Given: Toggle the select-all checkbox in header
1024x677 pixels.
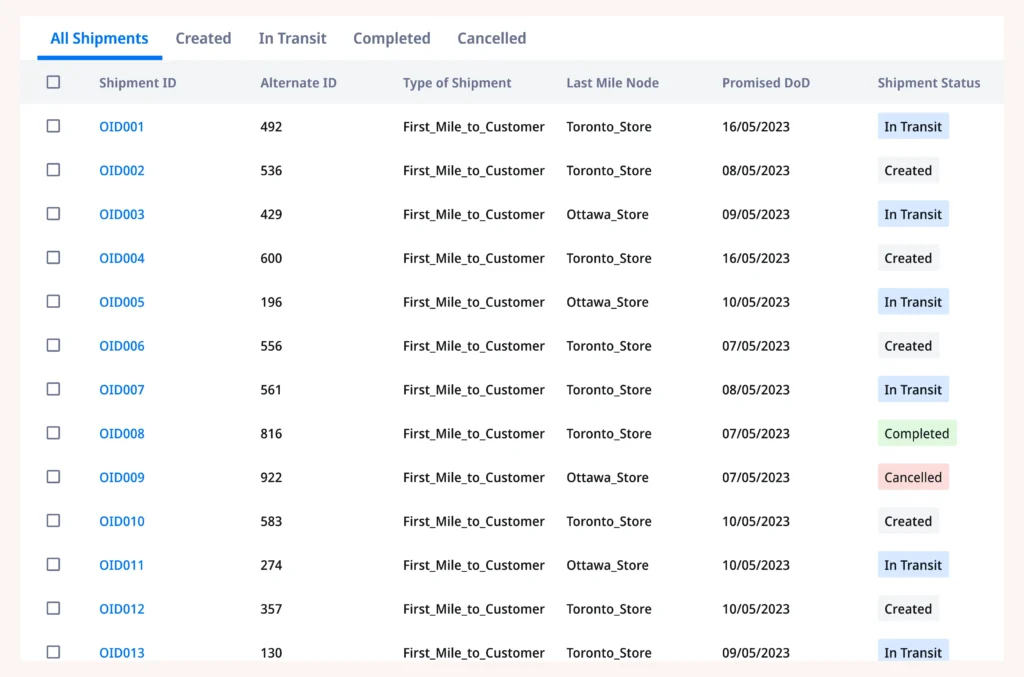Looking at the screenshot, I should (x=53, y=82).
